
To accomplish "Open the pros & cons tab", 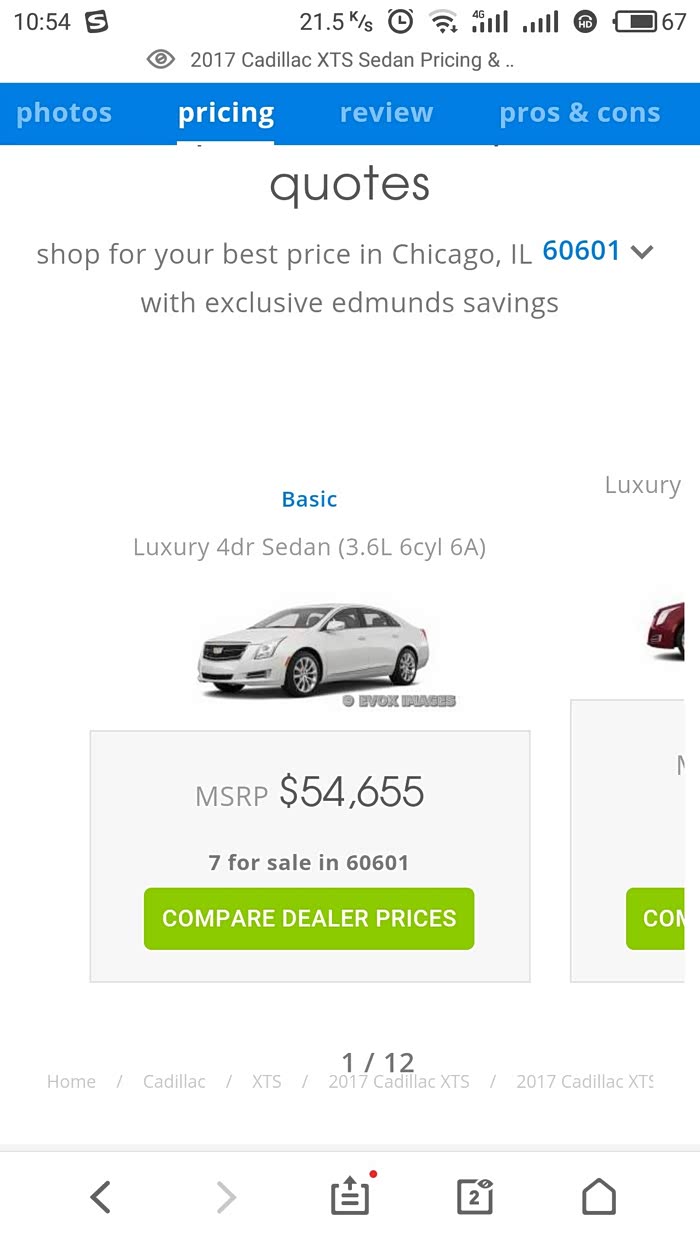I will point(579,113).
